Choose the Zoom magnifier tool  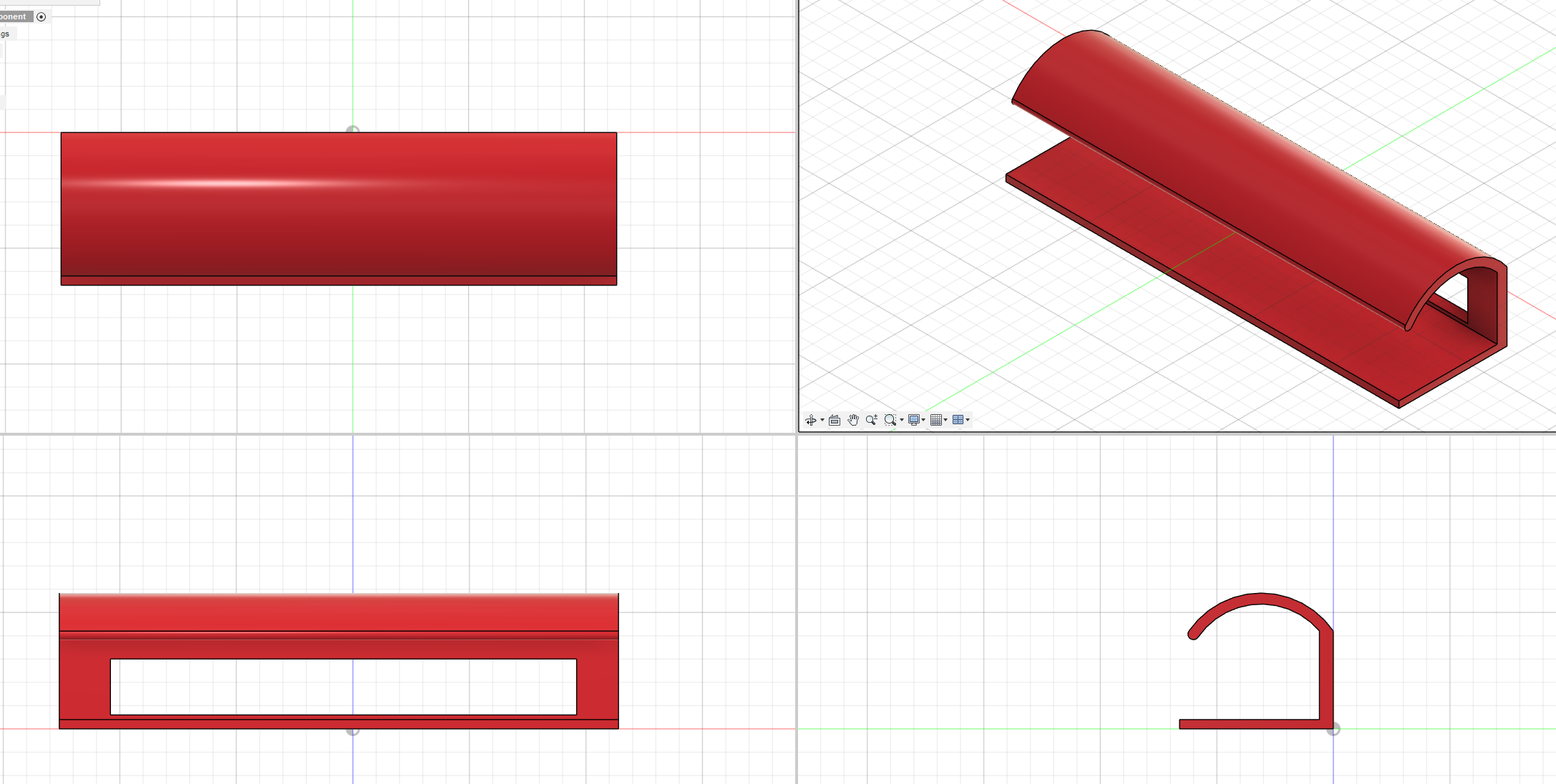point(872,420)
